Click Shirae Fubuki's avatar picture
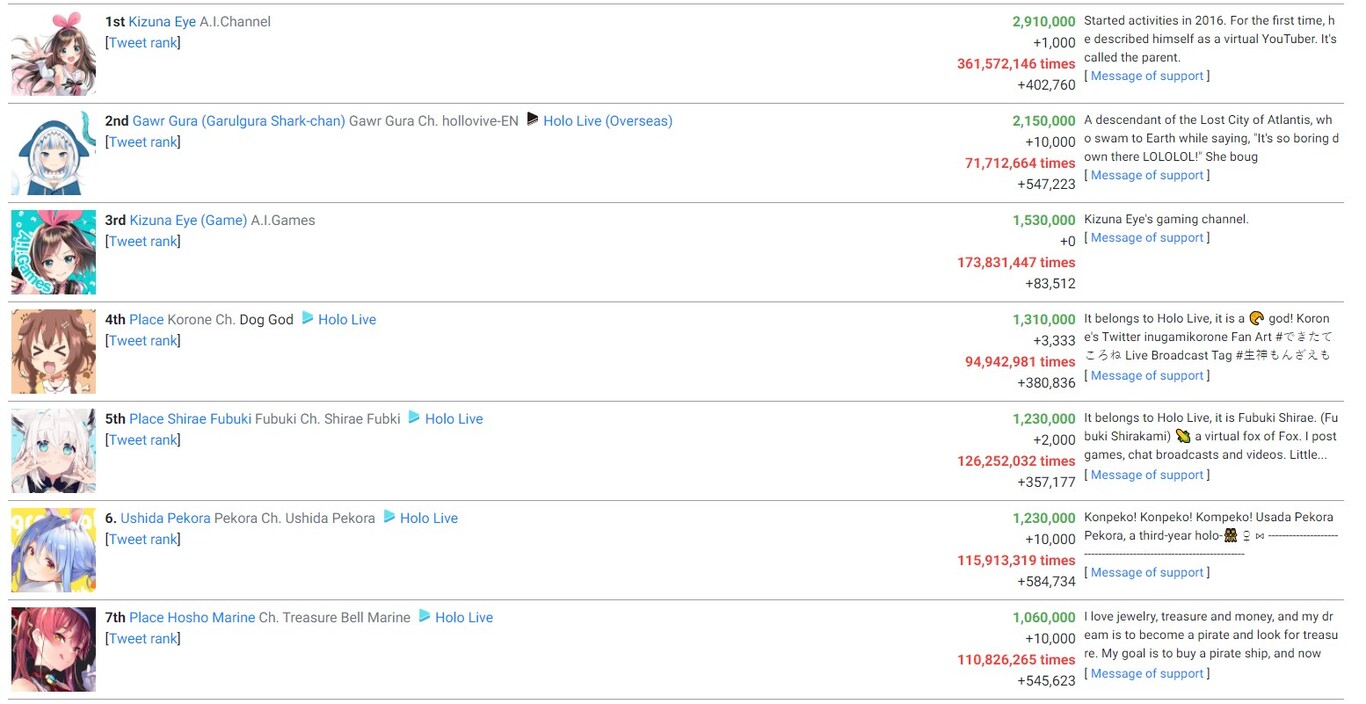Viewport: 1366px width, 704px height. pyautogui.click(x=52, y=450)
